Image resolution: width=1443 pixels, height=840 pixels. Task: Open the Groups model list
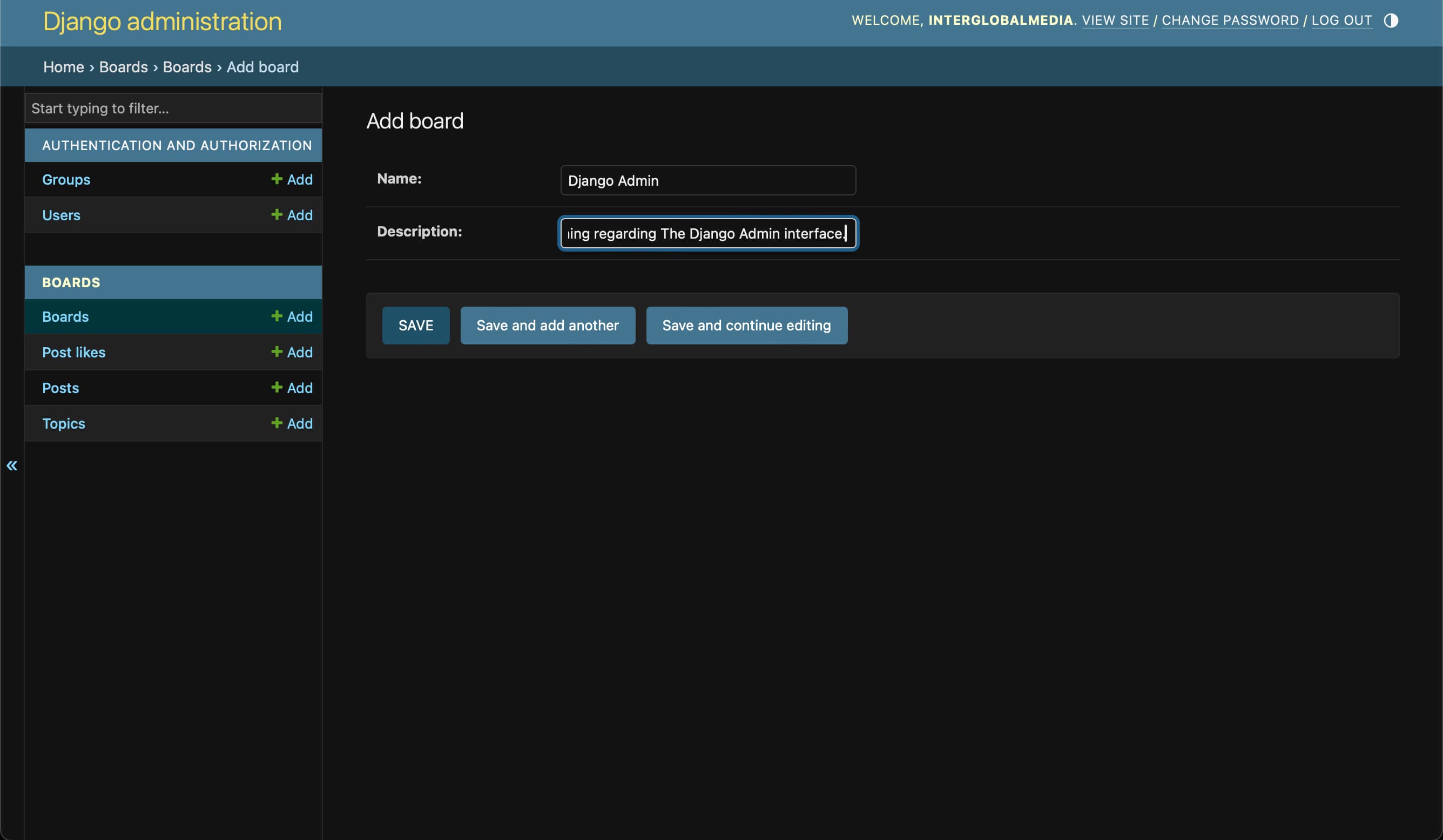click(x=66, y=179)
